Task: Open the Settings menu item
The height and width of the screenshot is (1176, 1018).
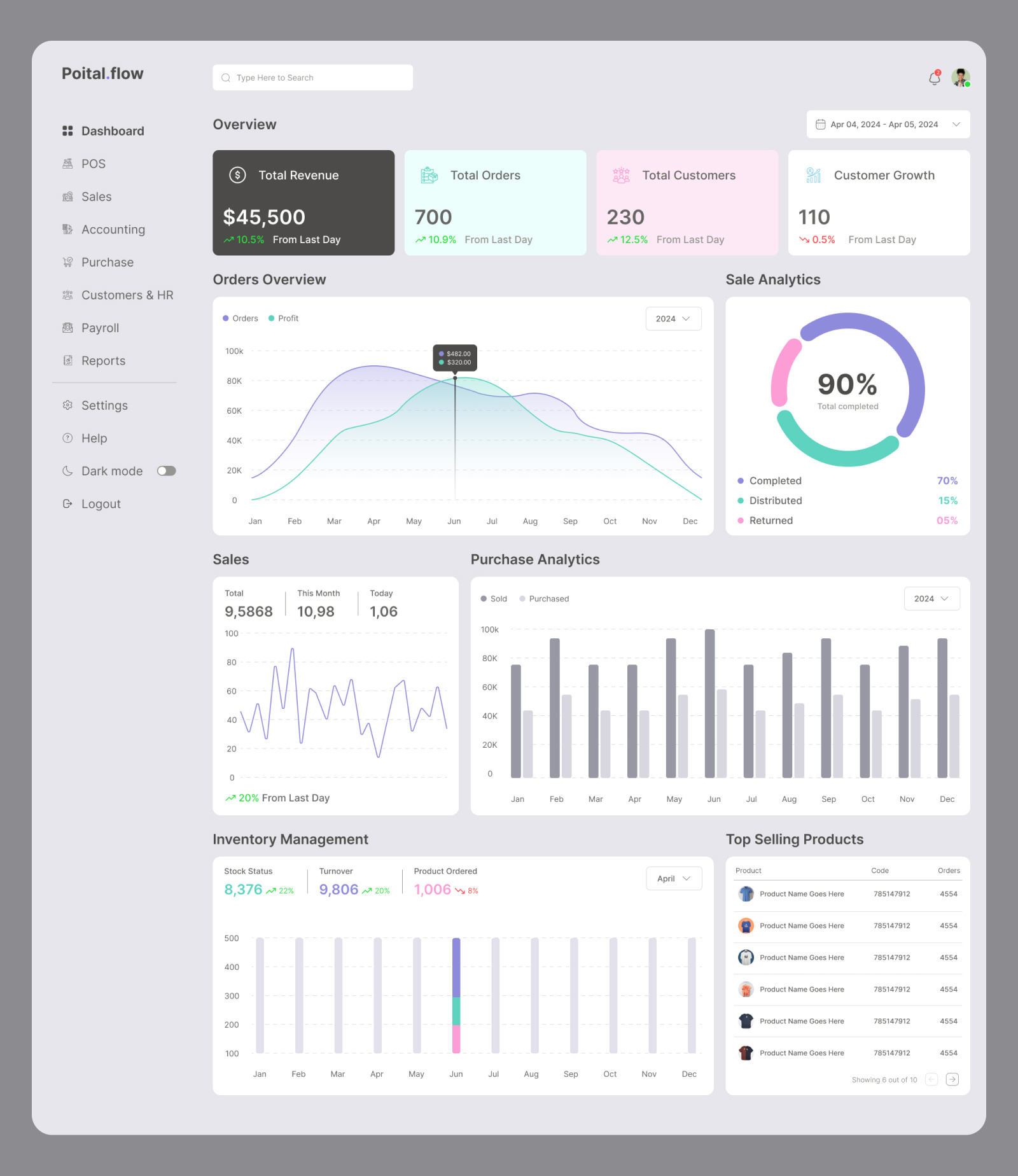Action: (104, 405)
